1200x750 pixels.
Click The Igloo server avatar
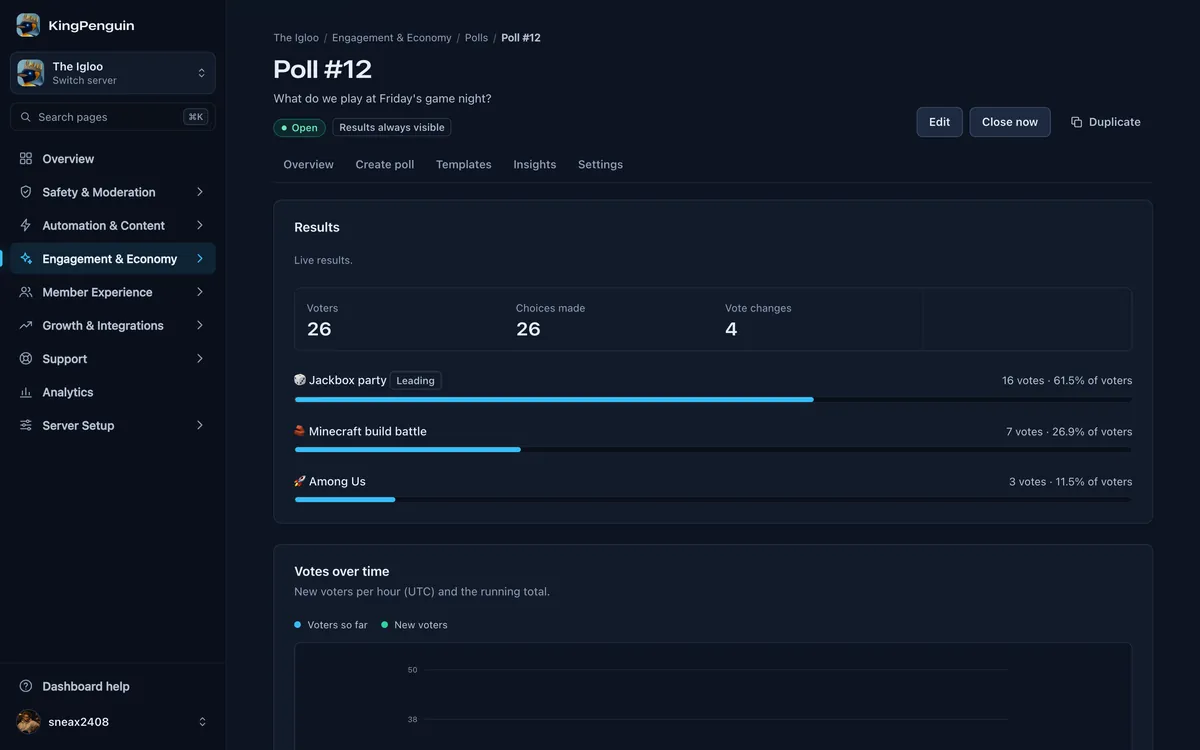coord(30,73)
